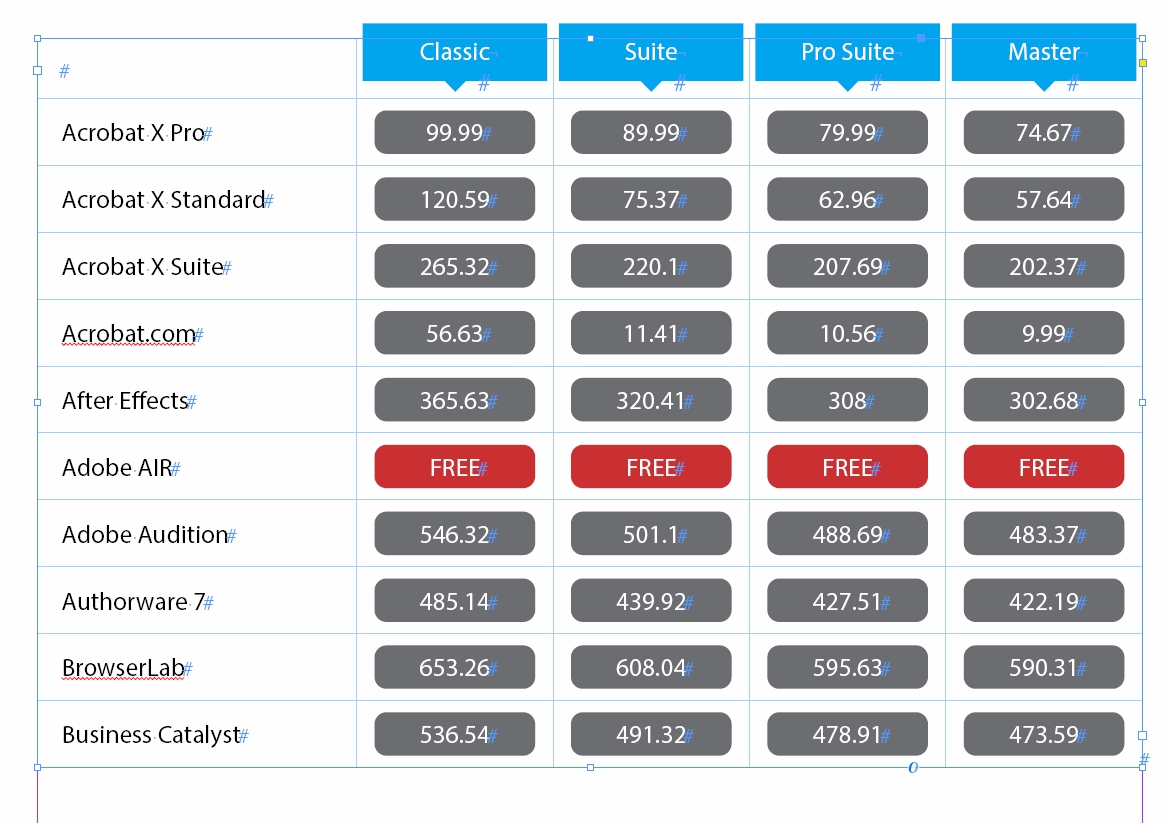The width and height of the screenshot is (1170, 823).
Task: Place cursor in Business Catalyst text
Action: pos(150,735)
